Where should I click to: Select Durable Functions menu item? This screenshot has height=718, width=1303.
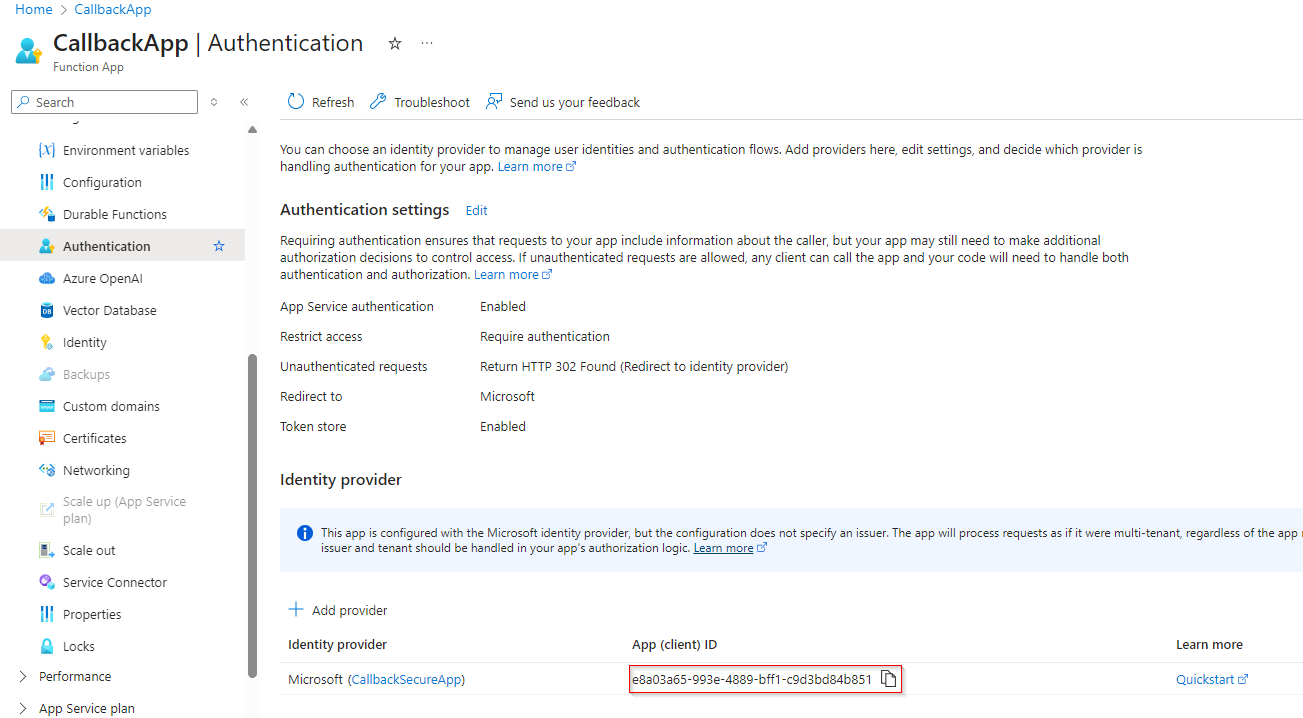[x=114, y=214]
